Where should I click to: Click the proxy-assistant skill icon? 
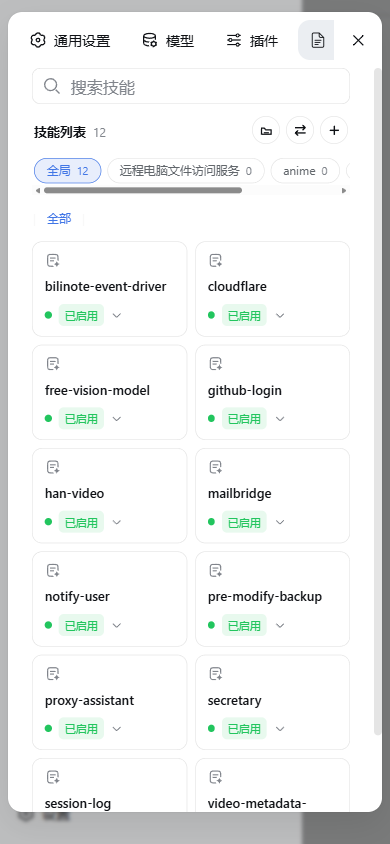(x=53, y=674)
